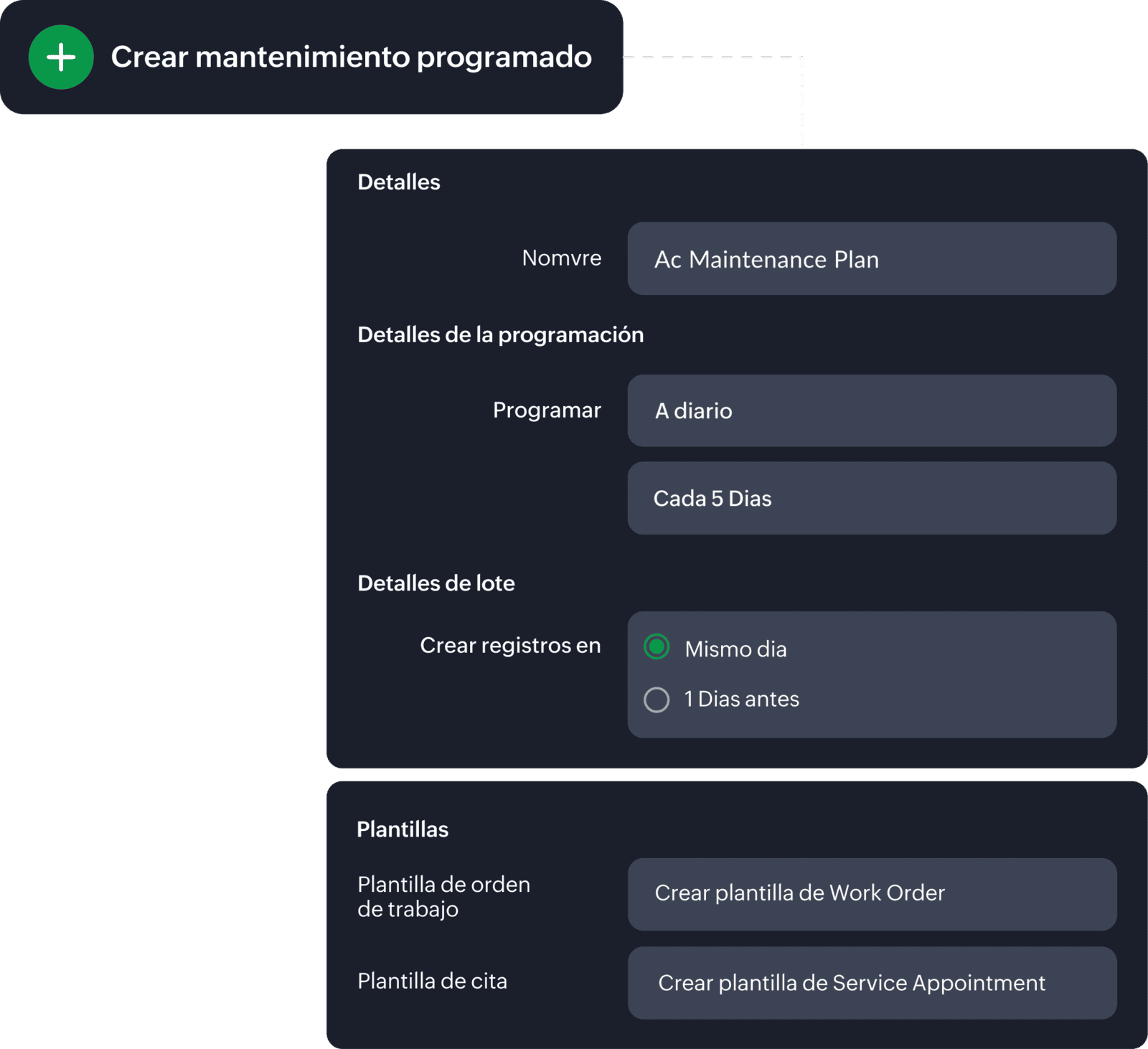
Task: Click the Detalles de lote heading
Action: point(436,583)
